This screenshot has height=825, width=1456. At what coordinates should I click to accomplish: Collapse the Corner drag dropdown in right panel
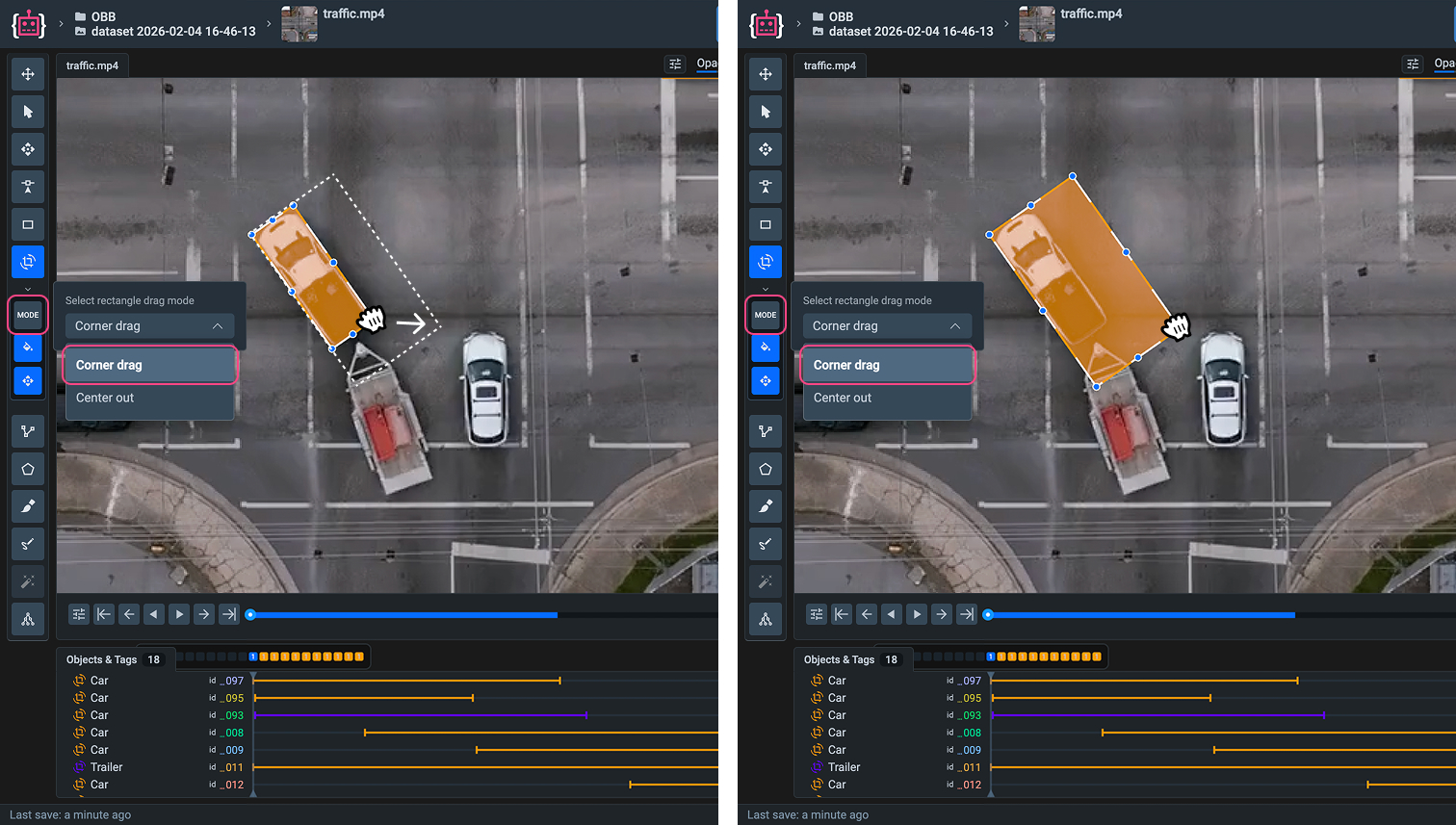(887, 326)
